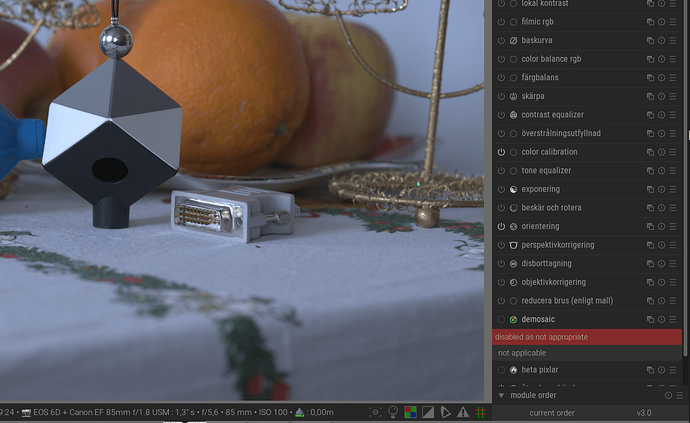
Task: Toggle guides grid overlay icon
Action: (478, 411)
